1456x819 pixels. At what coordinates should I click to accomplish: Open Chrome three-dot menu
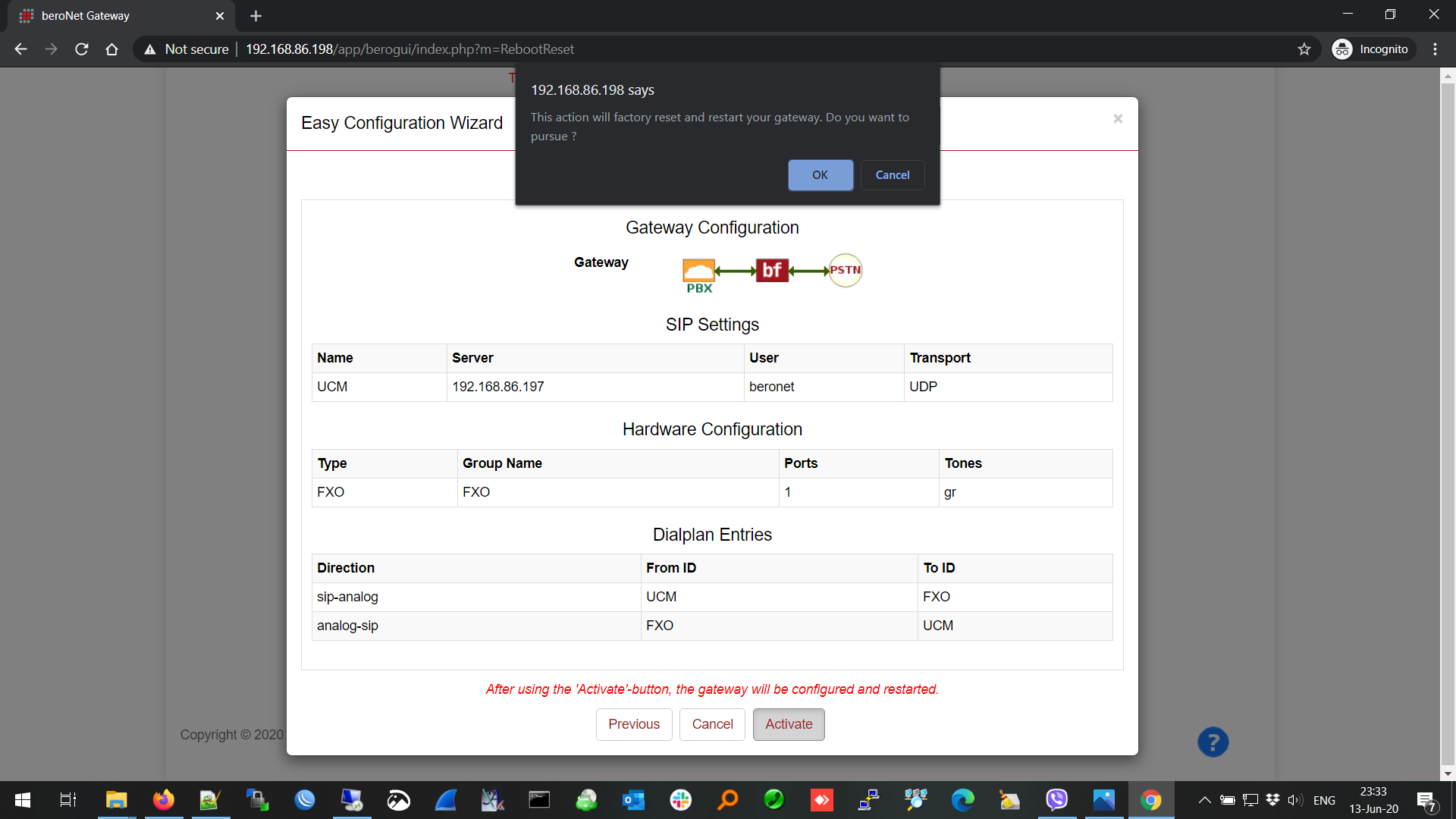click(1435, 49)
